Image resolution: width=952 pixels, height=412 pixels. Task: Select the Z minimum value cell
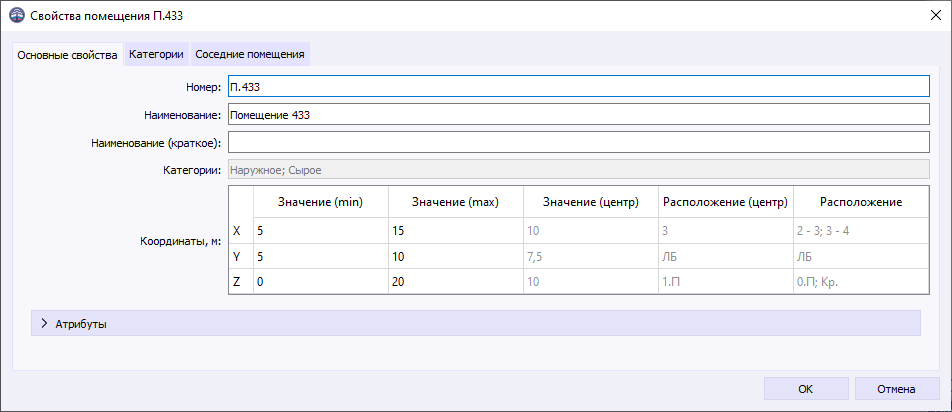(x=320, y=282)
